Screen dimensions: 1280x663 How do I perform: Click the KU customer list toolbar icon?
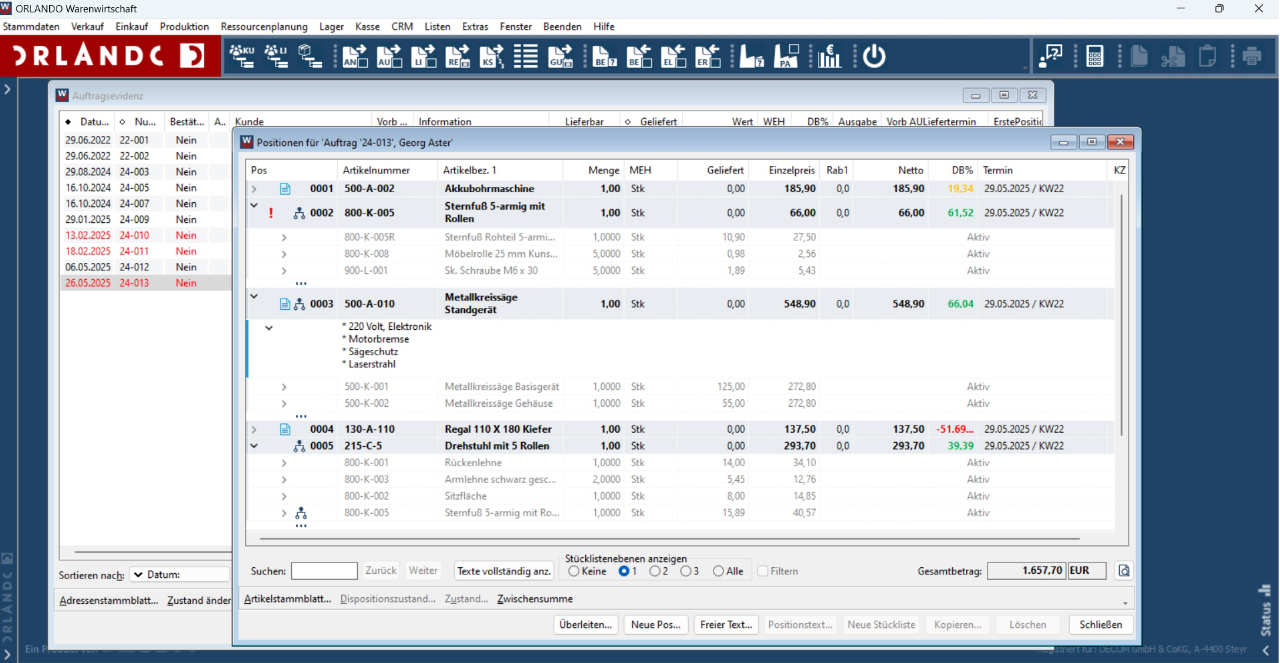click(x=242, y=57)
